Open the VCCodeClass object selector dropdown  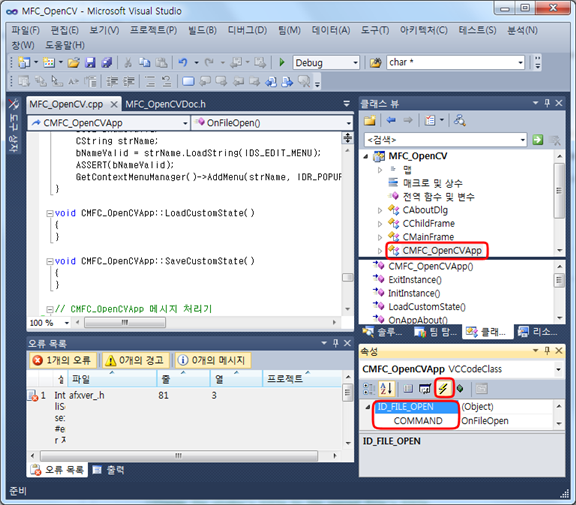coord(558,369)
